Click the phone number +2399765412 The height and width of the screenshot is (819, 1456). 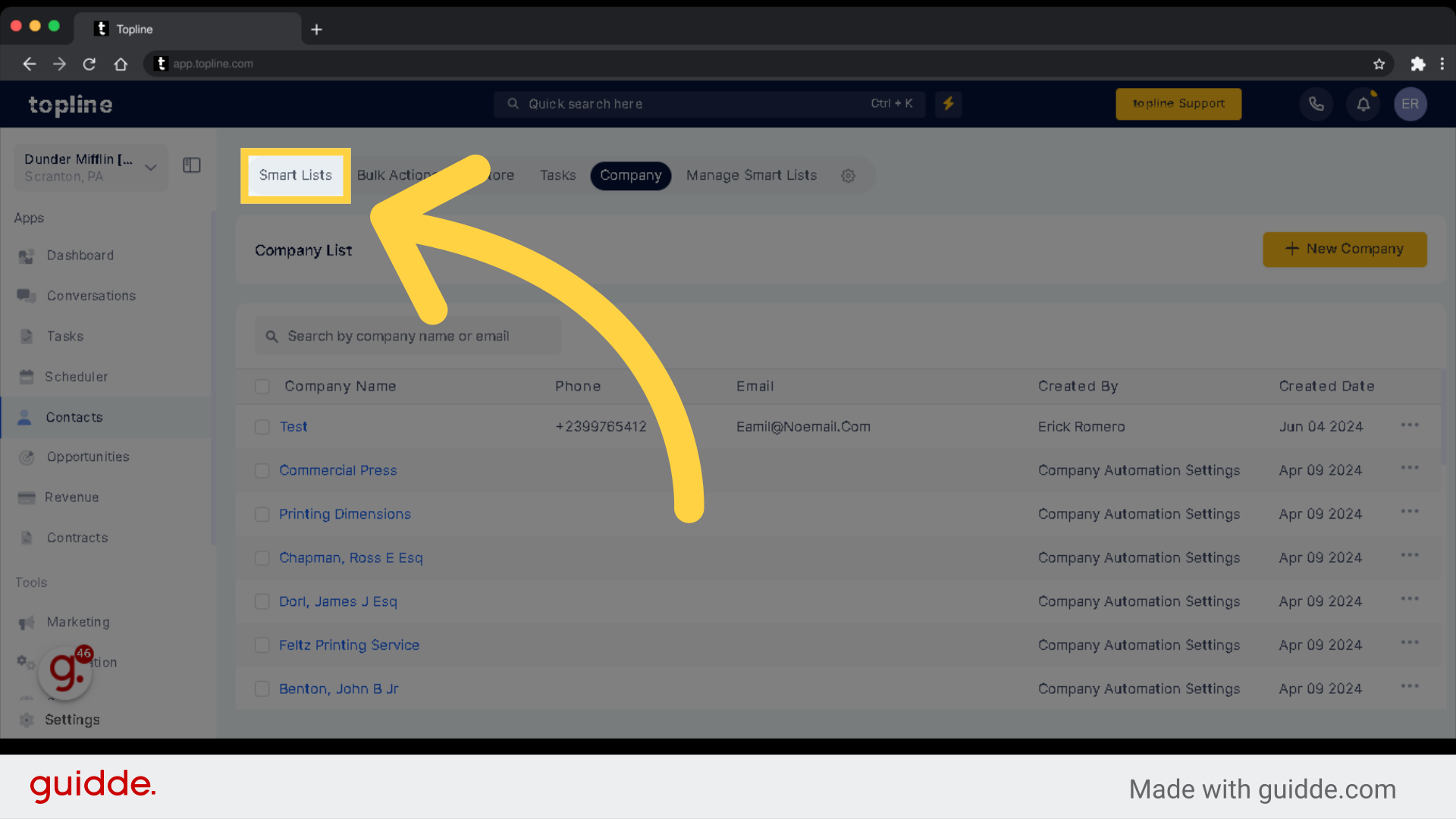[x=601, y=427]
